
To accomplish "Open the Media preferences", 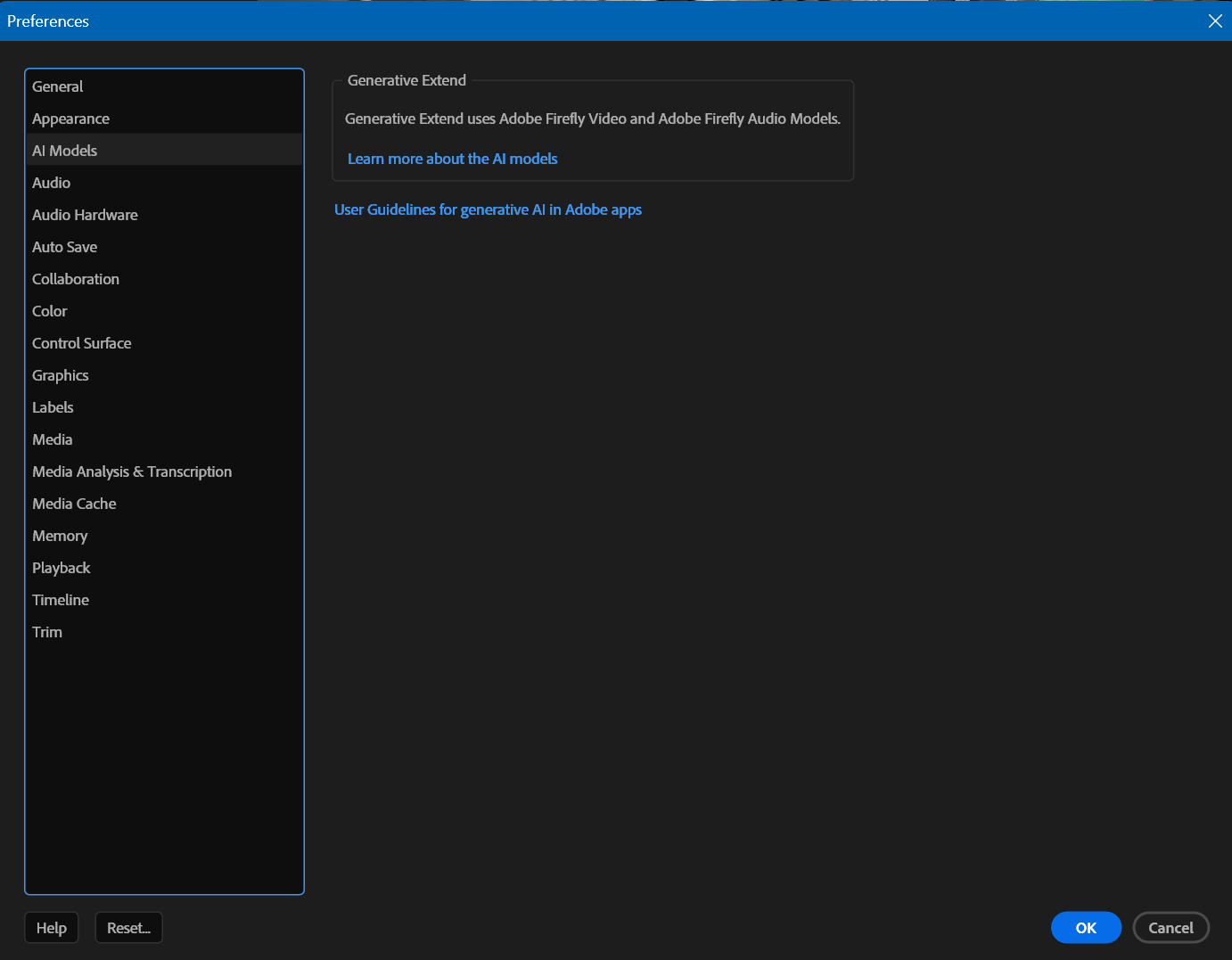I will point(52,439).
